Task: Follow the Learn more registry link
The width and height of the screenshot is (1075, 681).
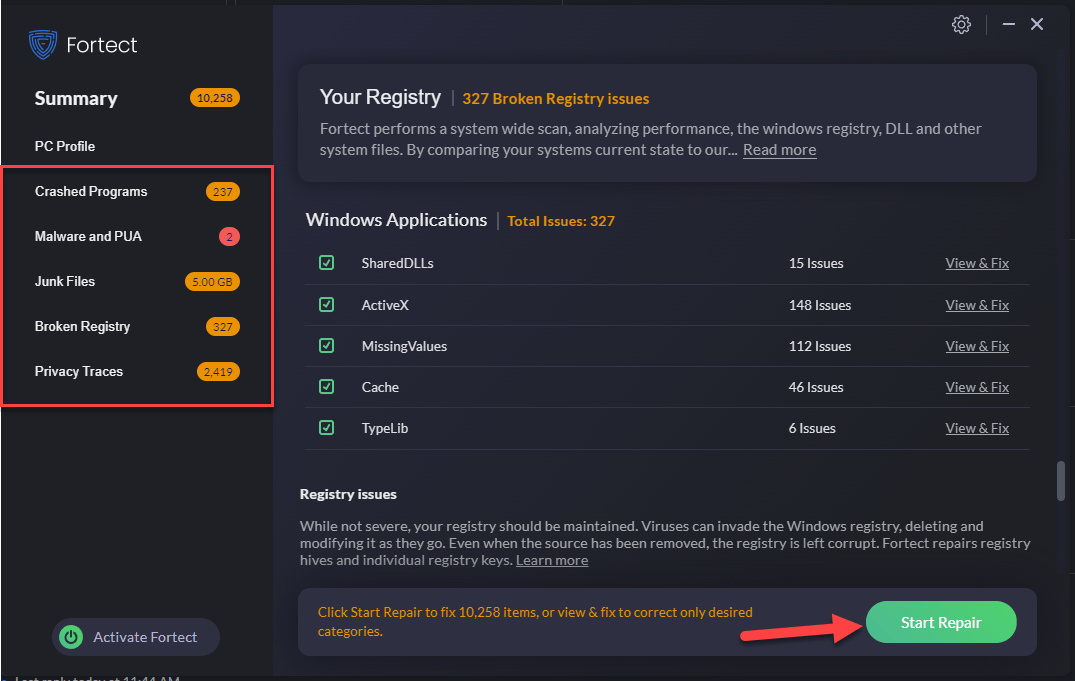Action: point(552,561)
